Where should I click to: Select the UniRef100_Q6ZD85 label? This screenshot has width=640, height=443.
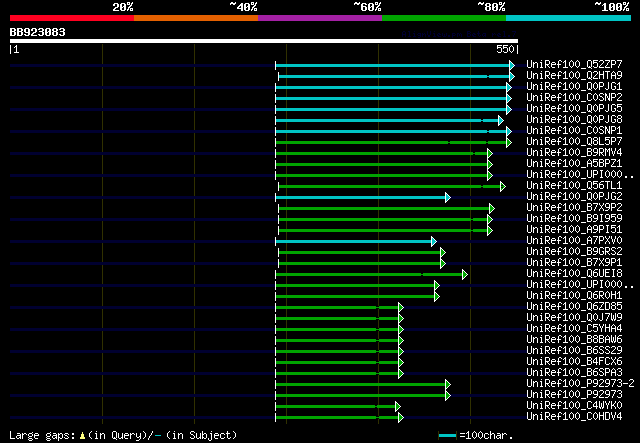coord(574,307)
